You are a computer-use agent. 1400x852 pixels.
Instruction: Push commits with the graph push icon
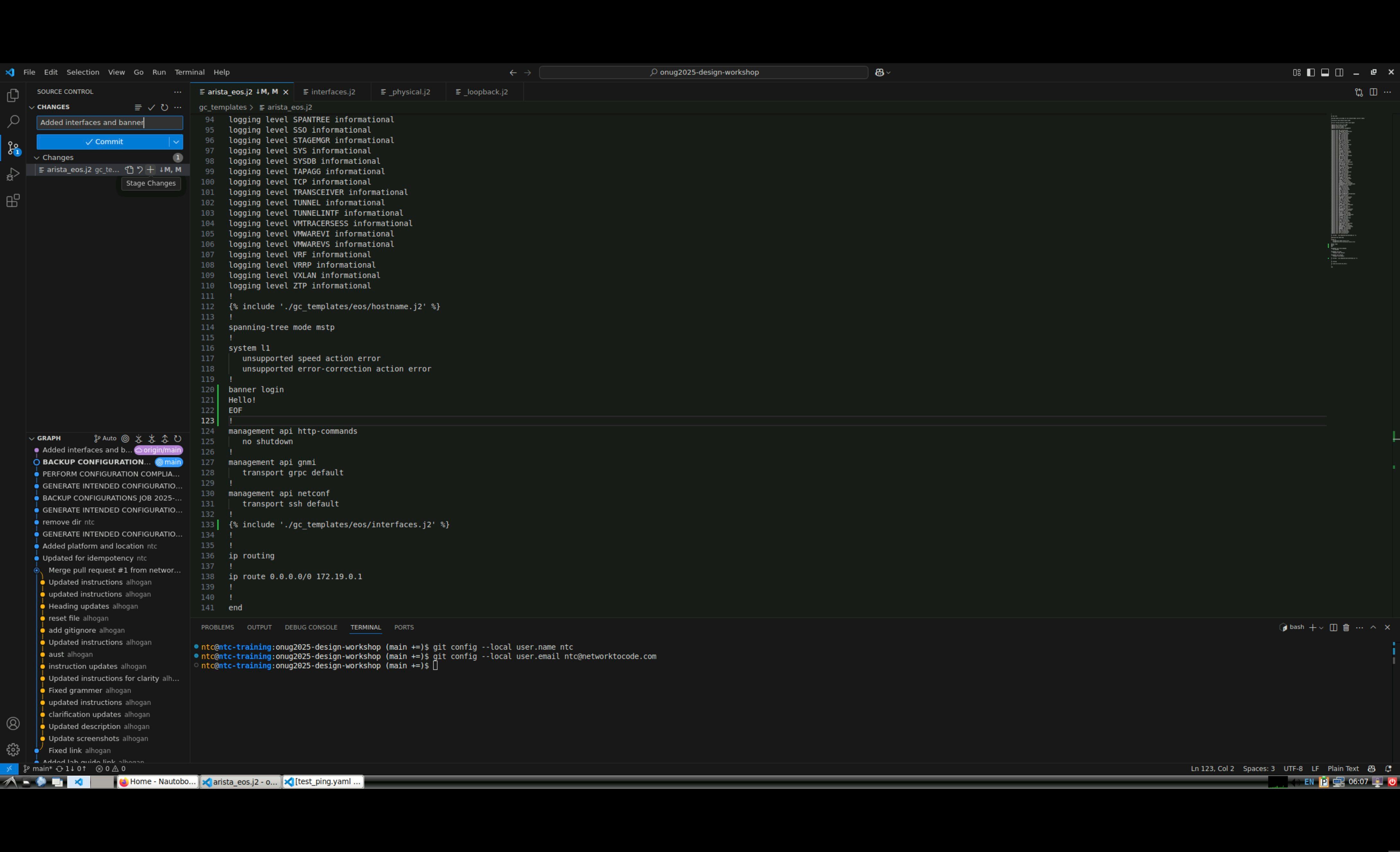click(x=165, y=439)
